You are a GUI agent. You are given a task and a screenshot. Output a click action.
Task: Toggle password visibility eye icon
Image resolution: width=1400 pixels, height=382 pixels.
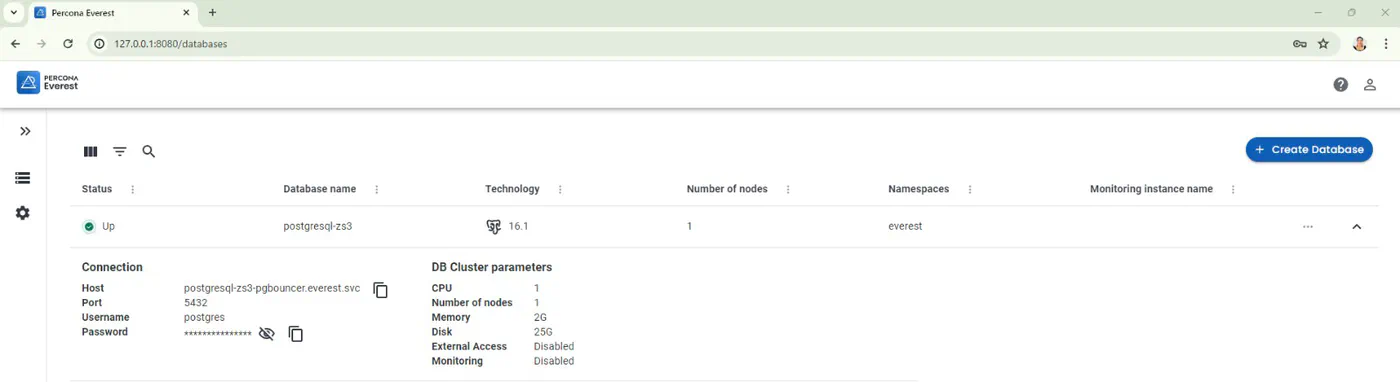(266, 334)
